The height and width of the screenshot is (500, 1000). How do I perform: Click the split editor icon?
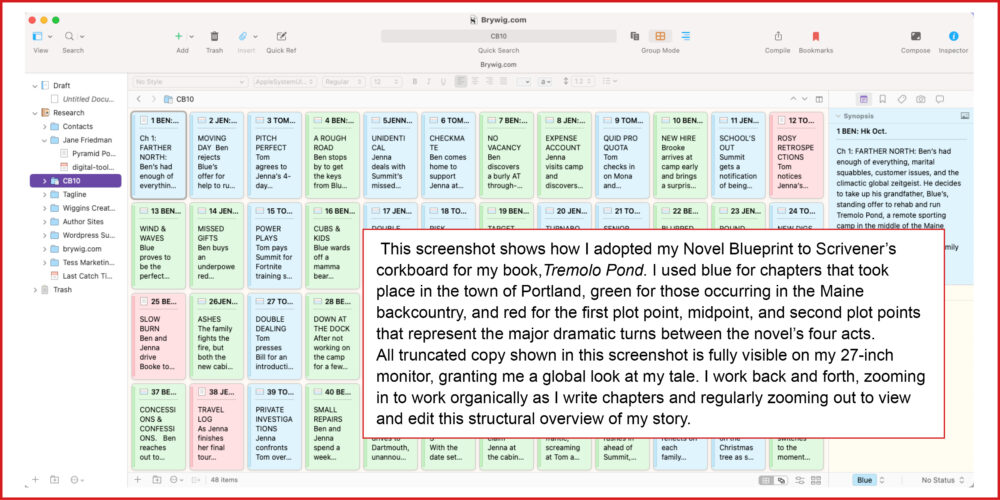(x=820, y=99)
